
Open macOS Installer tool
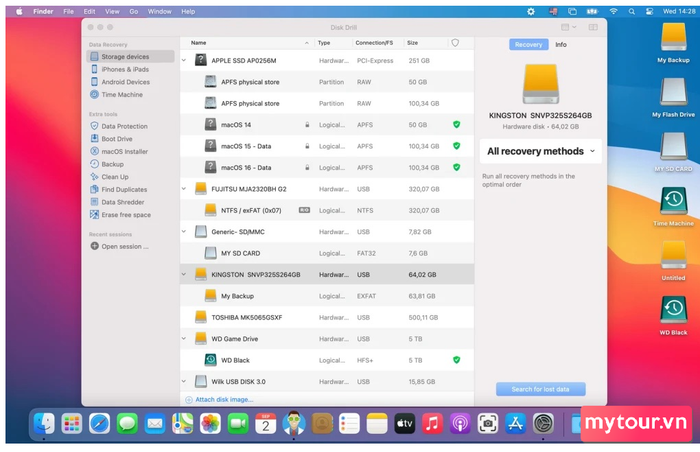[x=125, y=151]
